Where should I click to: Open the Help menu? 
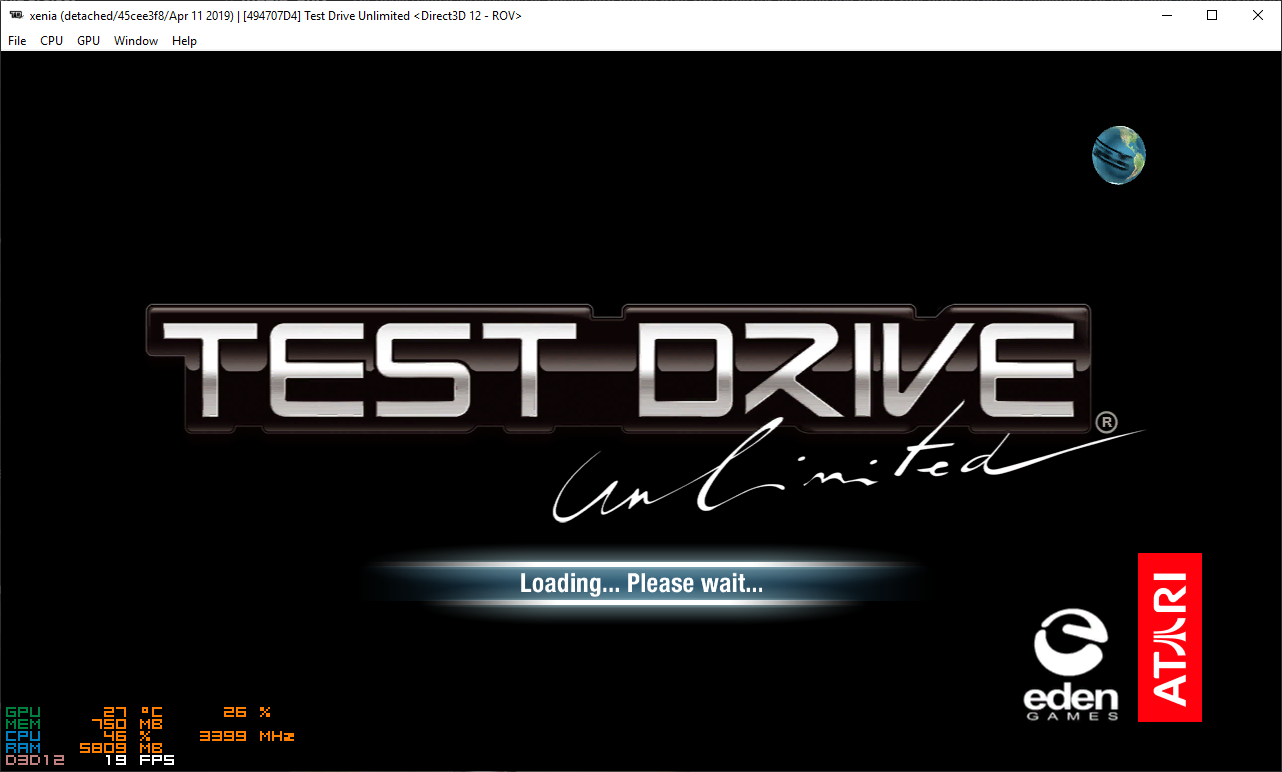tap(184, 41)
